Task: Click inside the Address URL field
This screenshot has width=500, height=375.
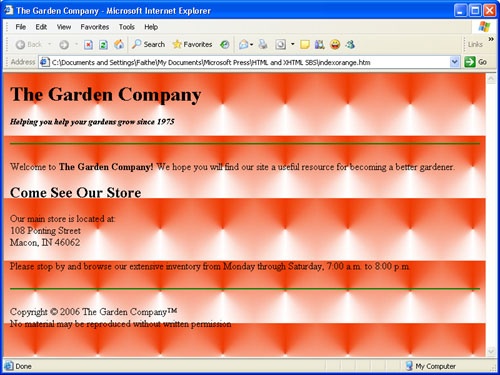Action: click(x=248, y=62)
